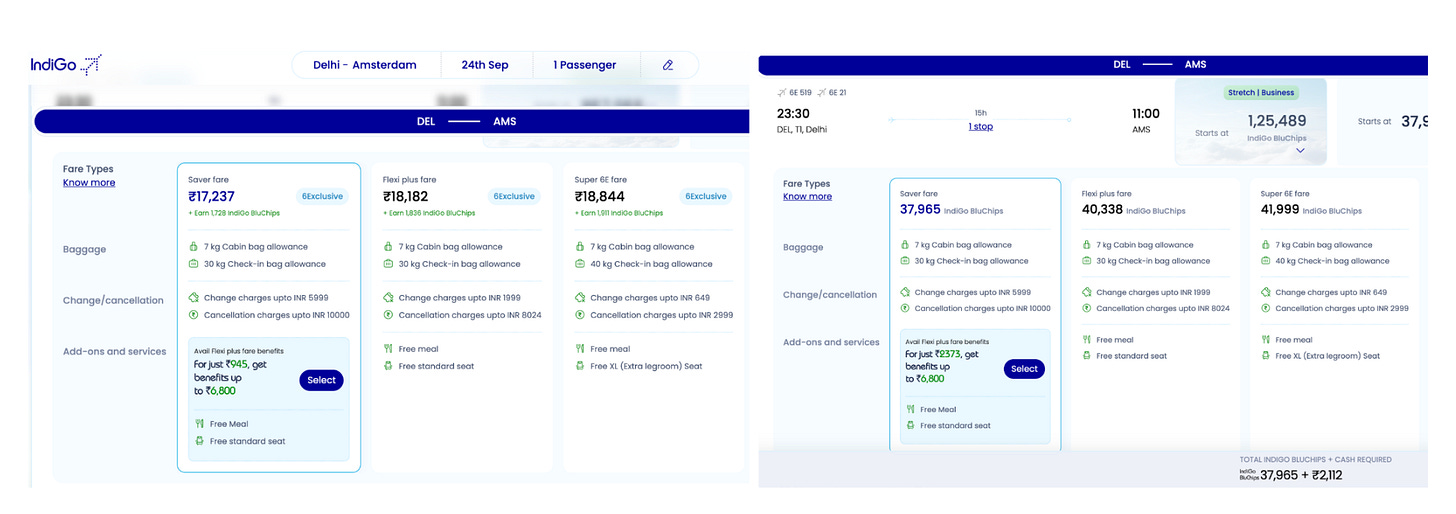The image size is (1456, 514).
Task: Click Select button for the ₹945 Flexi upgrade
Action: 321,380
